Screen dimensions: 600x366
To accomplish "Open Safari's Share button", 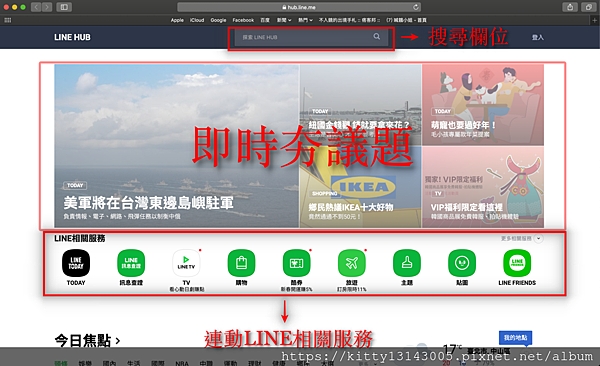I will pyautogui.click(x=570, y=7).
